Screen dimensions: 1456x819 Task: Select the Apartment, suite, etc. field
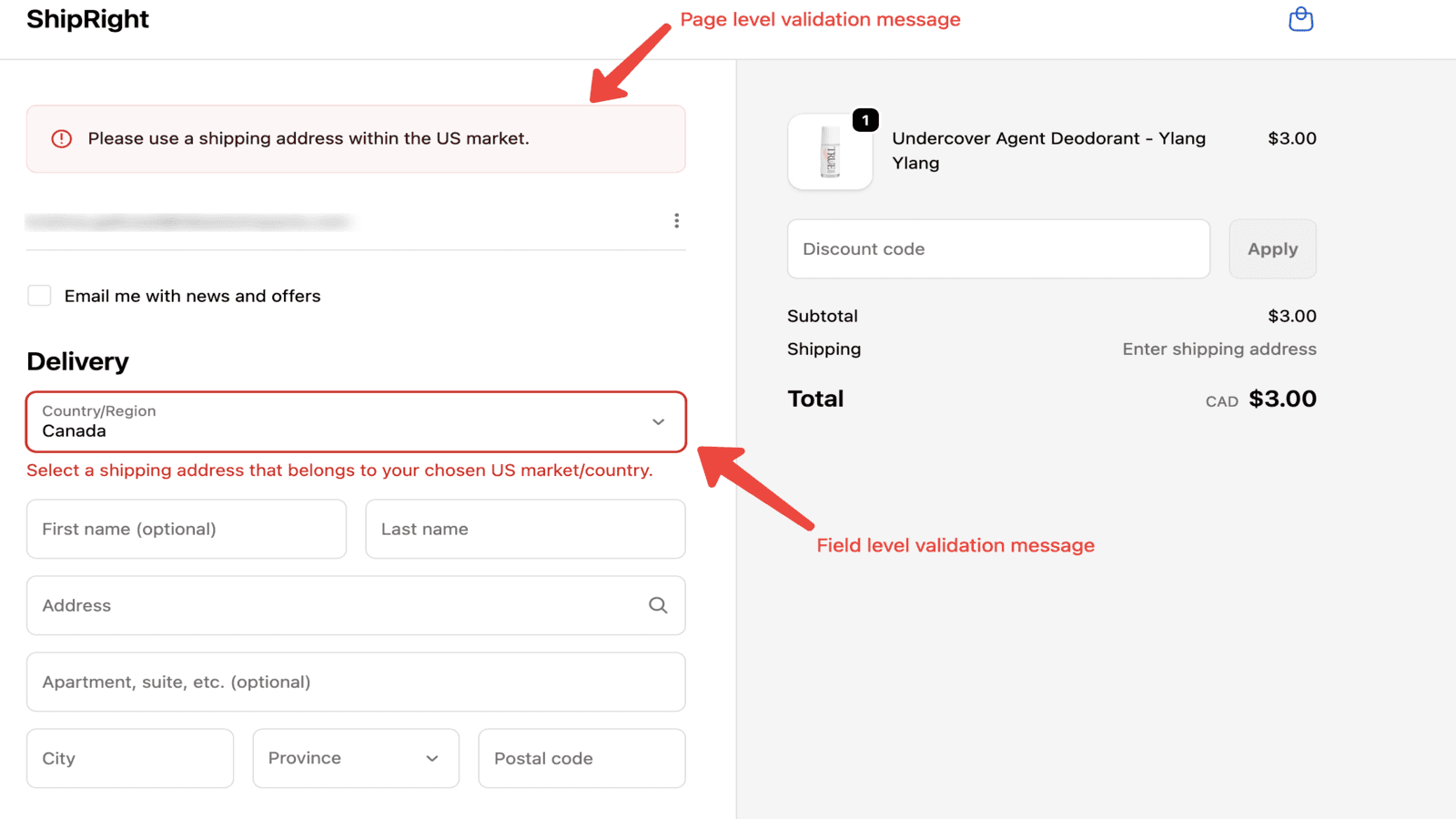[356, 682]
